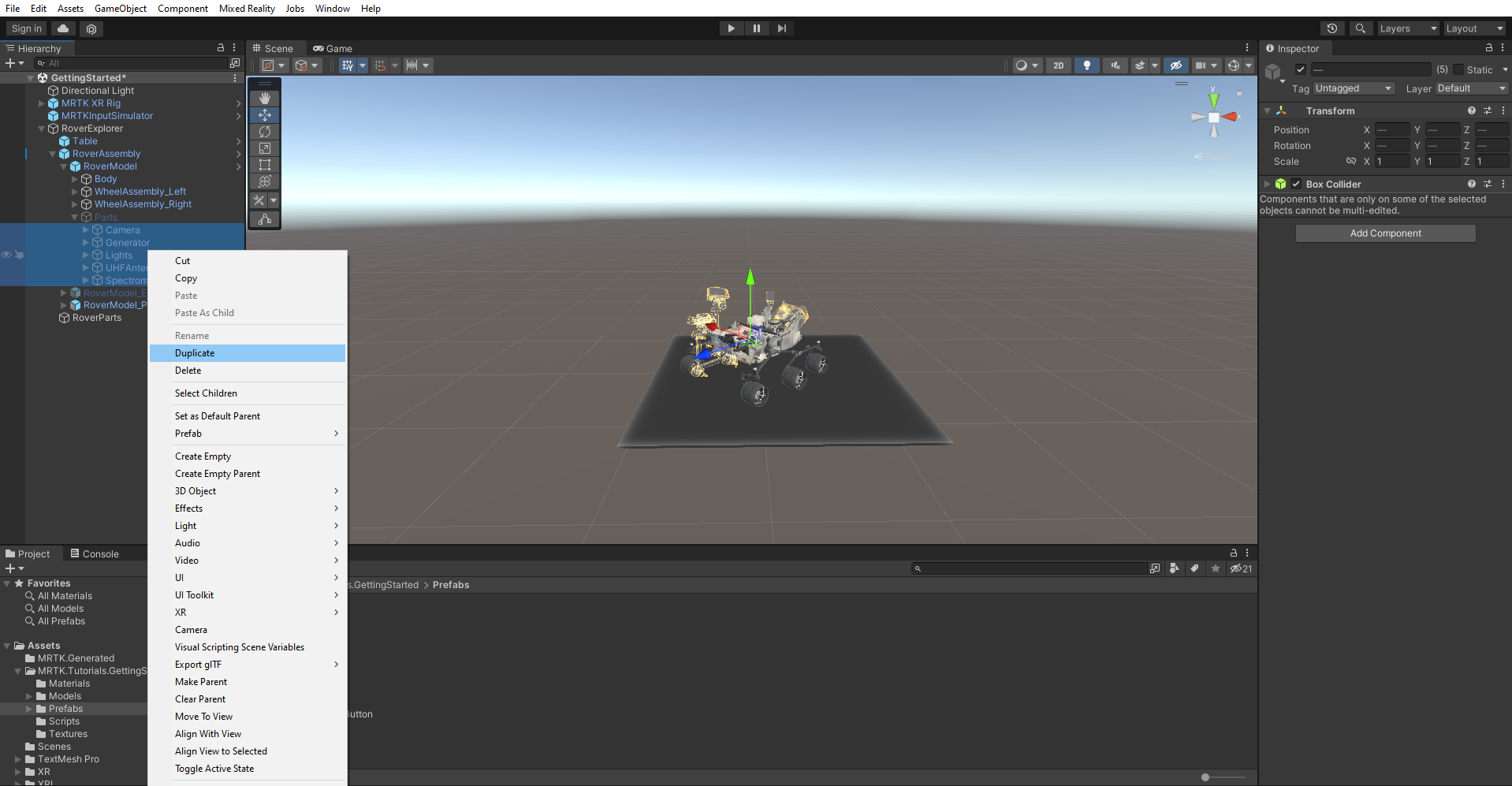Toggle scene visibility hidden-objects icon
1512x786 pixels.
coord(1175,65)
